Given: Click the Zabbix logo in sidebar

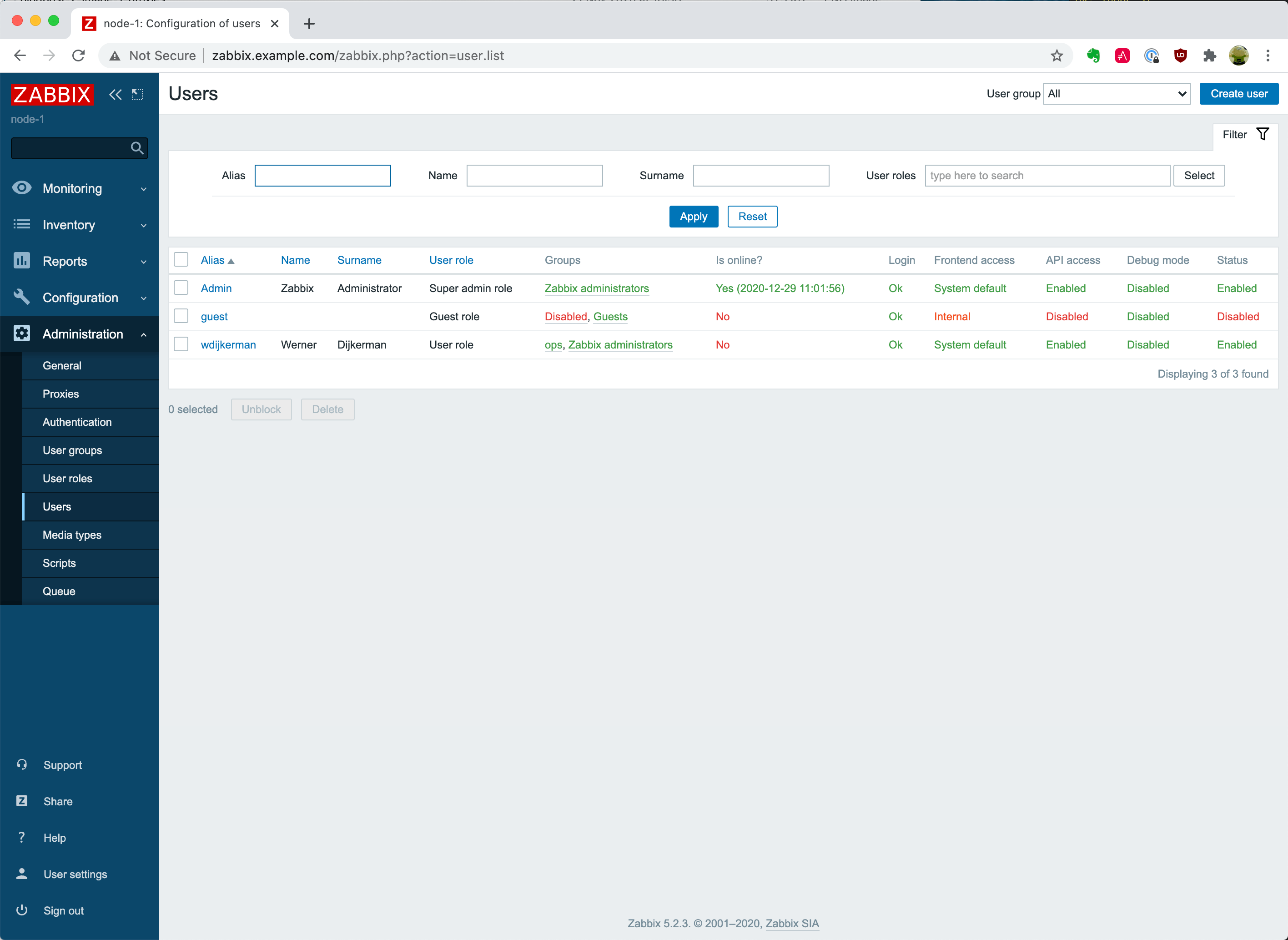Looking at the screenshot, I should coord(52,95).
